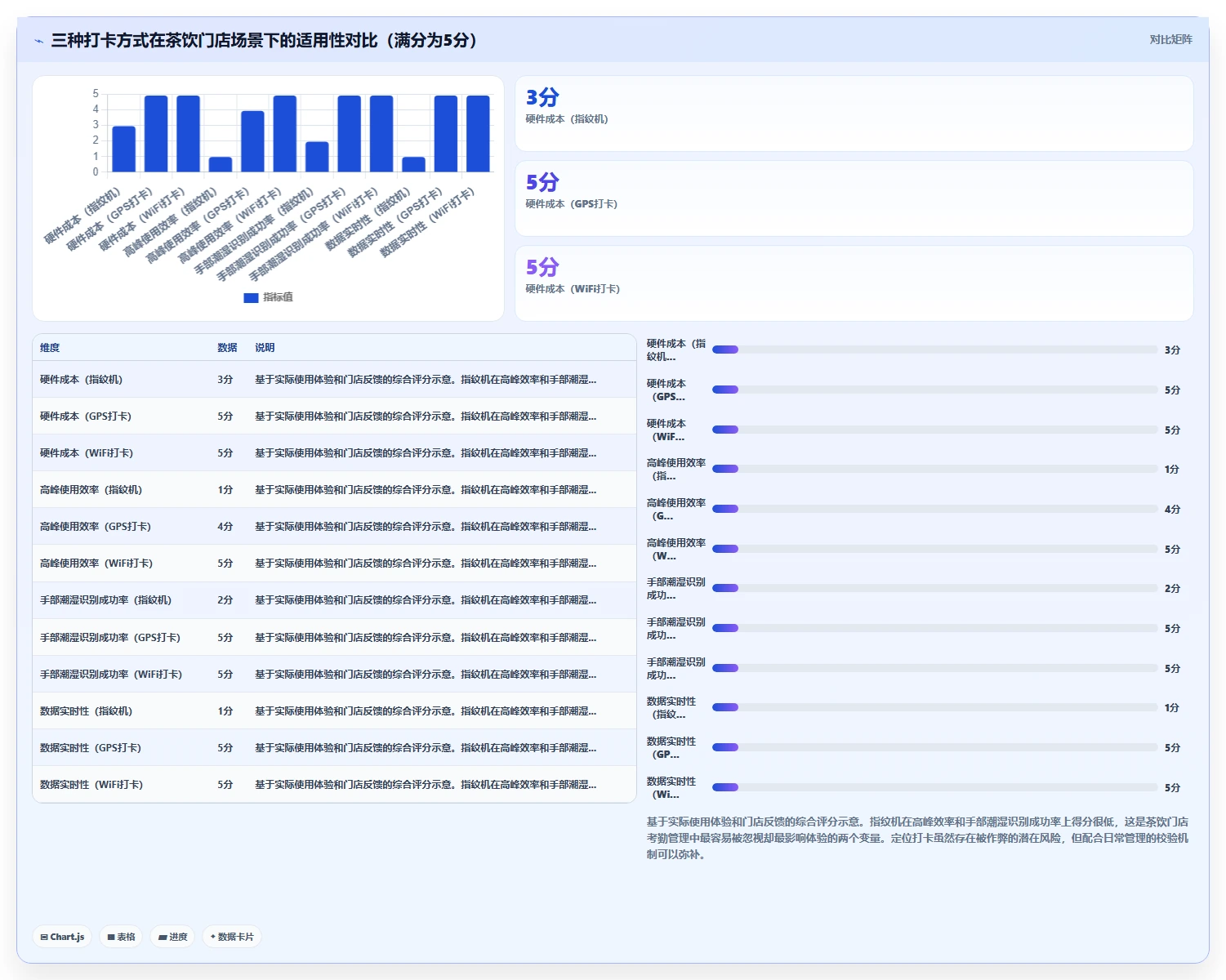Select the 手部潮湿识别成功率（GPS打卡）table row
The width and height of the screenshot is (1226, 980).
point(334,638)
